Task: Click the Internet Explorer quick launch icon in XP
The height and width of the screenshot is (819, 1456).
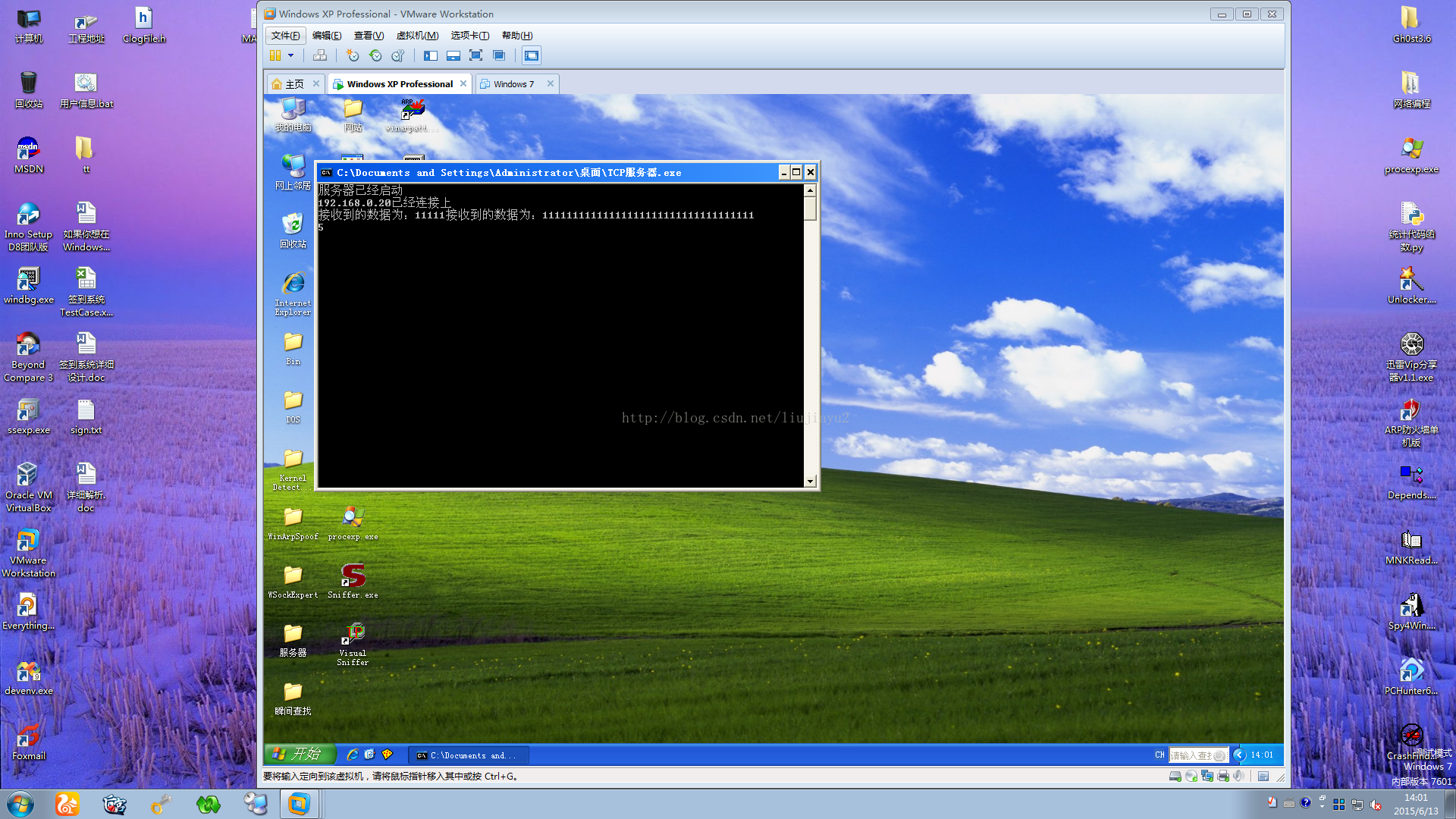Action: pyautogui.click(x=353, y=755)
